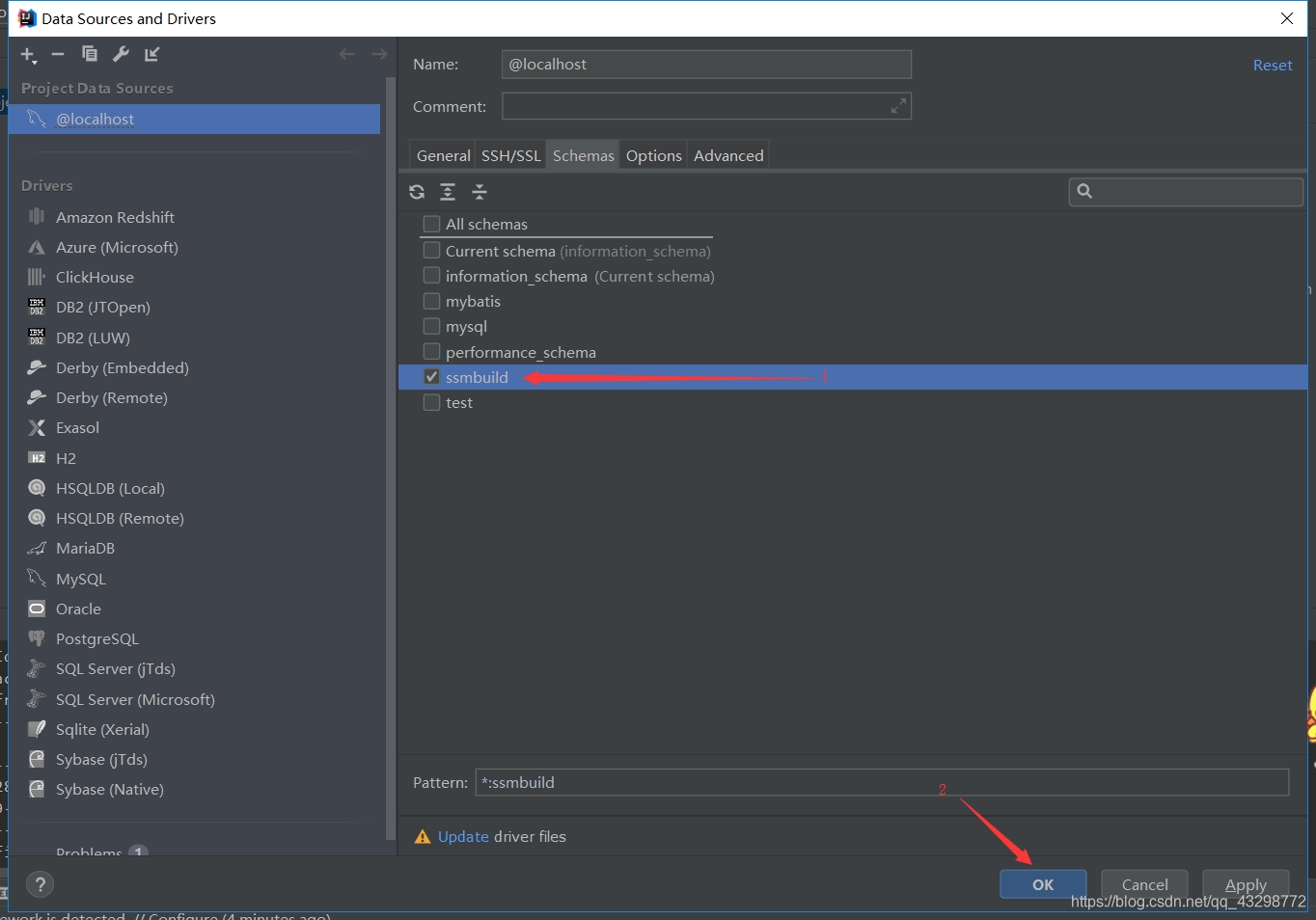The height and width of the screenshot is (920, 1316).
Task: Click the wrench driver settings icon
Action: [x=121, y=54]
